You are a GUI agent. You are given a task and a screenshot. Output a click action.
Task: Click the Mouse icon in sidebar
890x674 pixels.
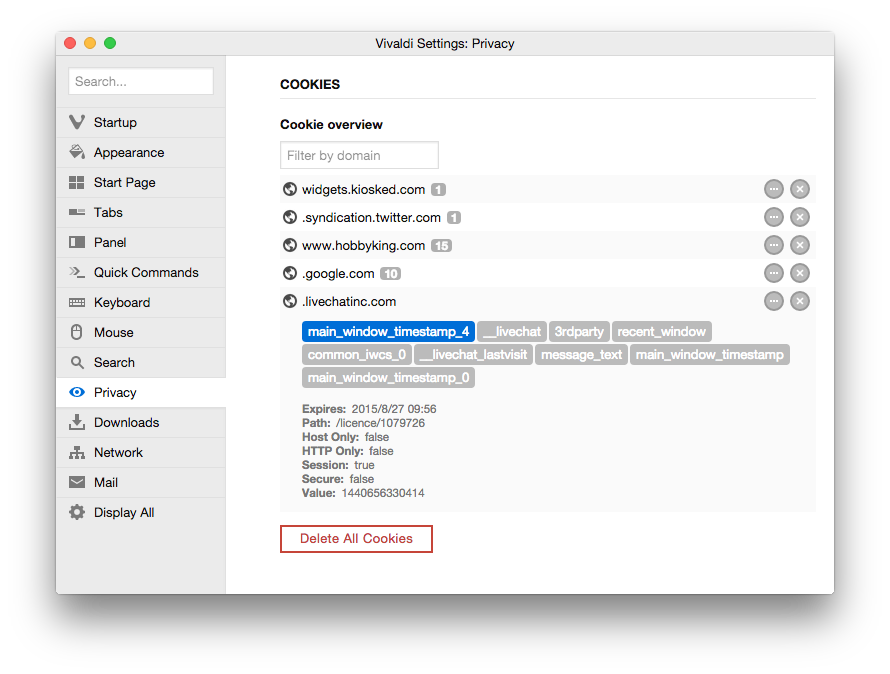(77, 332)
